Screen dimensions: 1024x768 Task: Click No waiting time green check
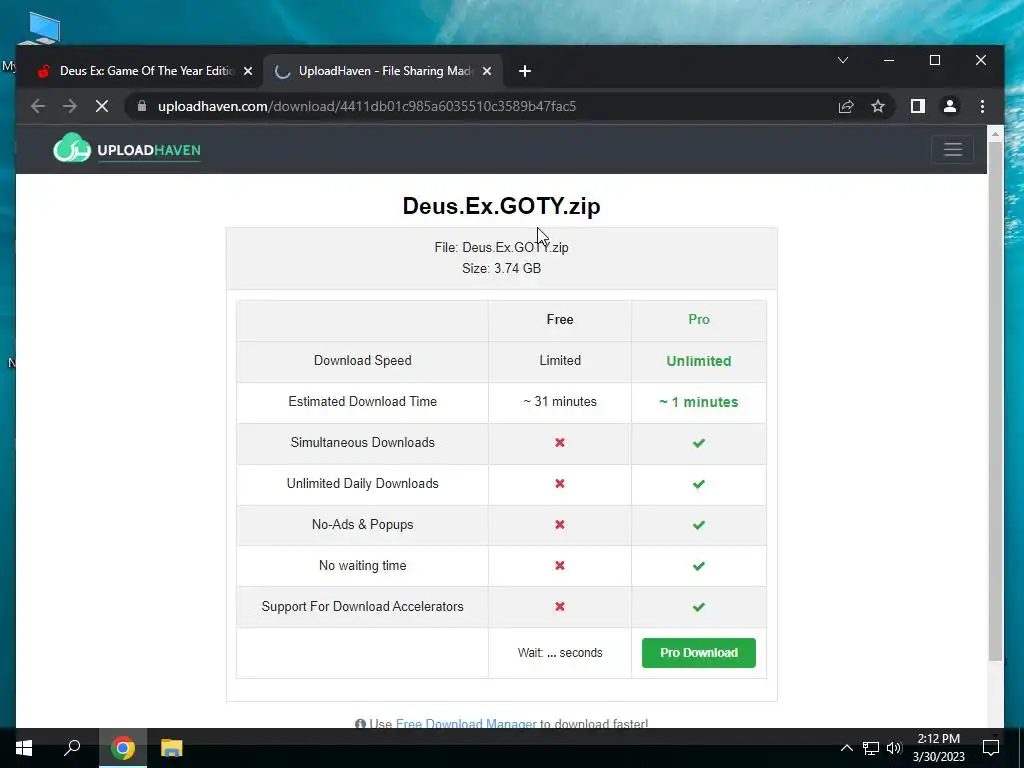tap(699, 566)
